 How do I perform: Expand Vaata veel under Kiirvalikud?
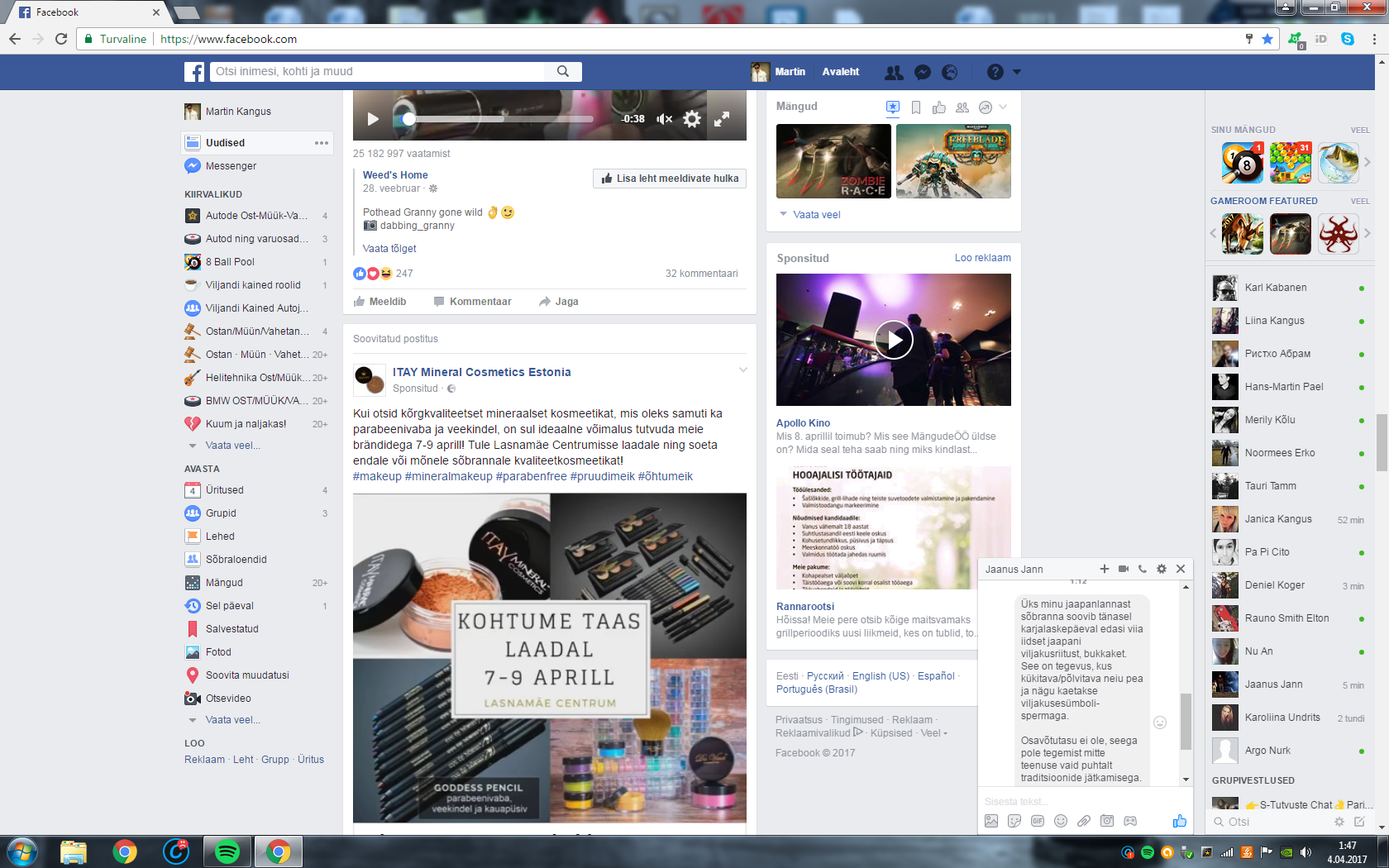coord(233,446)
